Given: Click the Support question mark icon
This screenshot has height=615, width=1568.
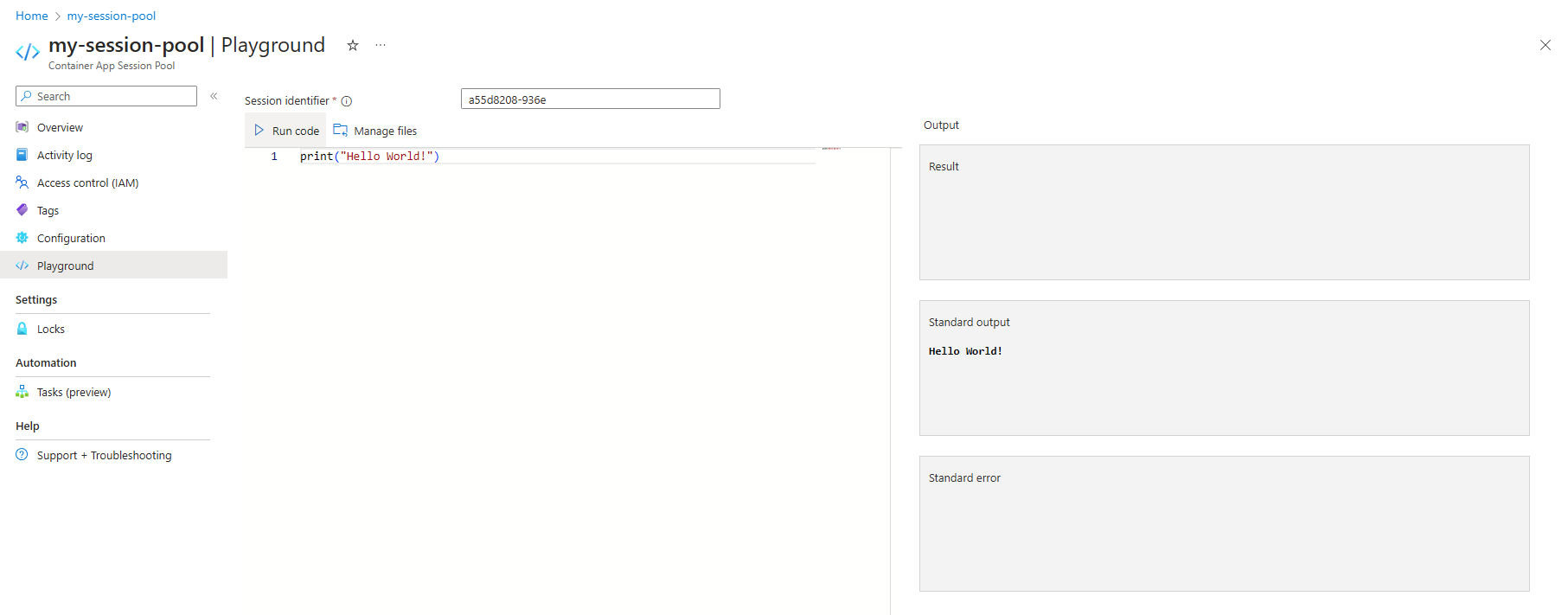Looking at the screenshot, I should pos(22,455).
